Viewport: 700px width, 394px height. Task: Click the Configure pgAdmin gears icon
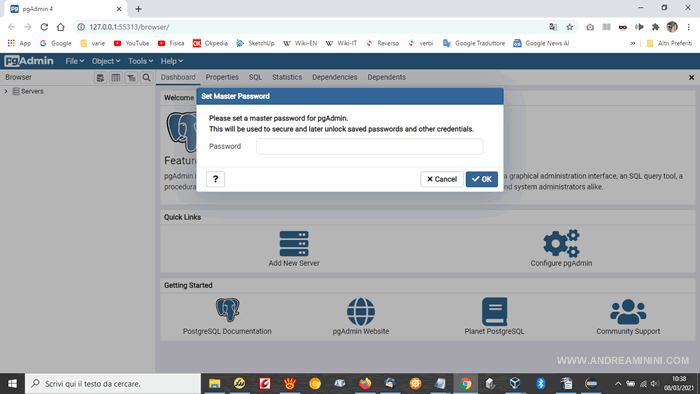click(561, 244)
